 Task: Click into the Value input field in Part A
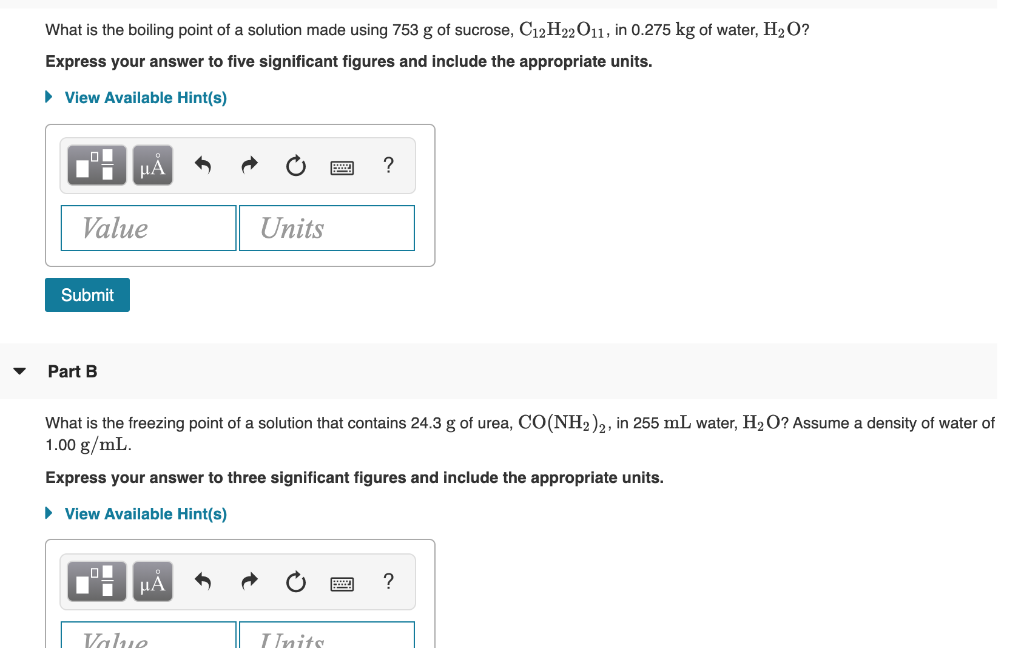point(148,227)
